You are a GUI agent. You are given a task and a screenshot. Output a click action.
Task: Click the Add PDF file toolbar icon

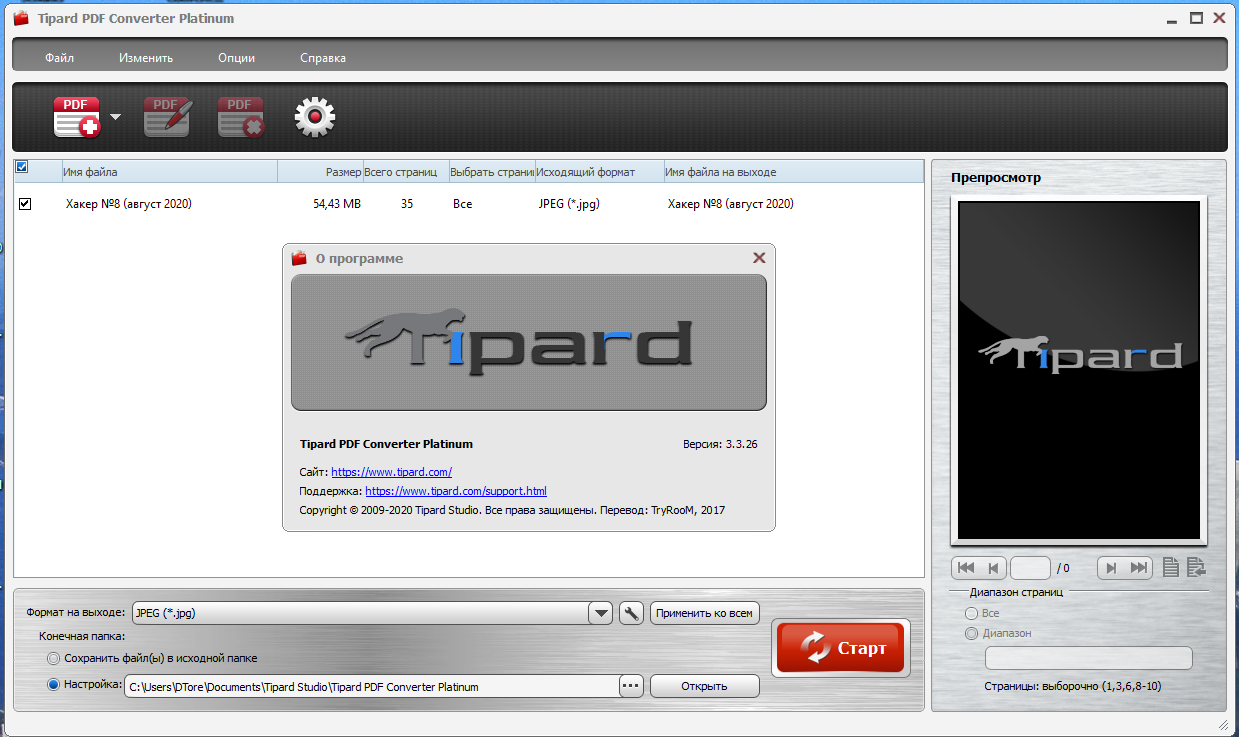pos(77,117)
